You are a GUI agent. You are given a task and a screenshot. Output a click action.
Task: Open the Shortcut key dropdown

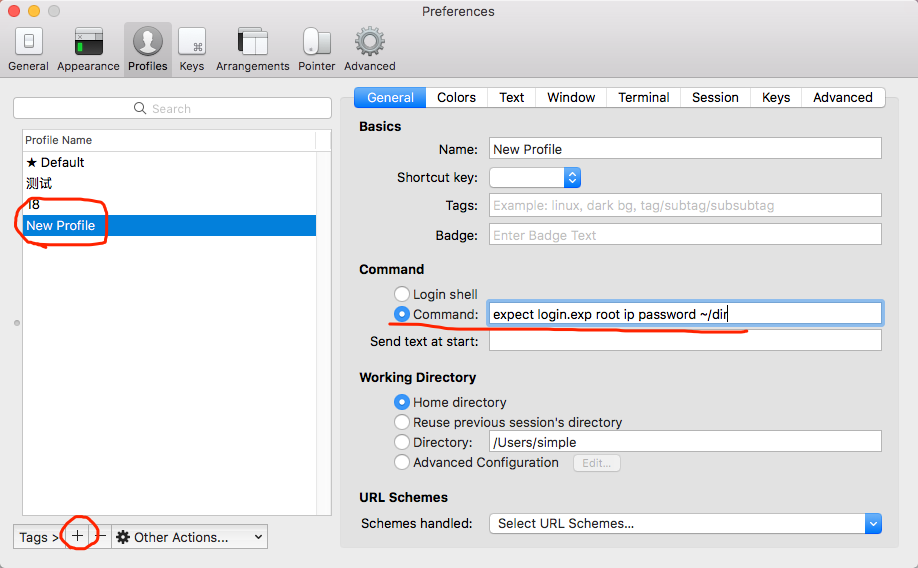point(535,177)
